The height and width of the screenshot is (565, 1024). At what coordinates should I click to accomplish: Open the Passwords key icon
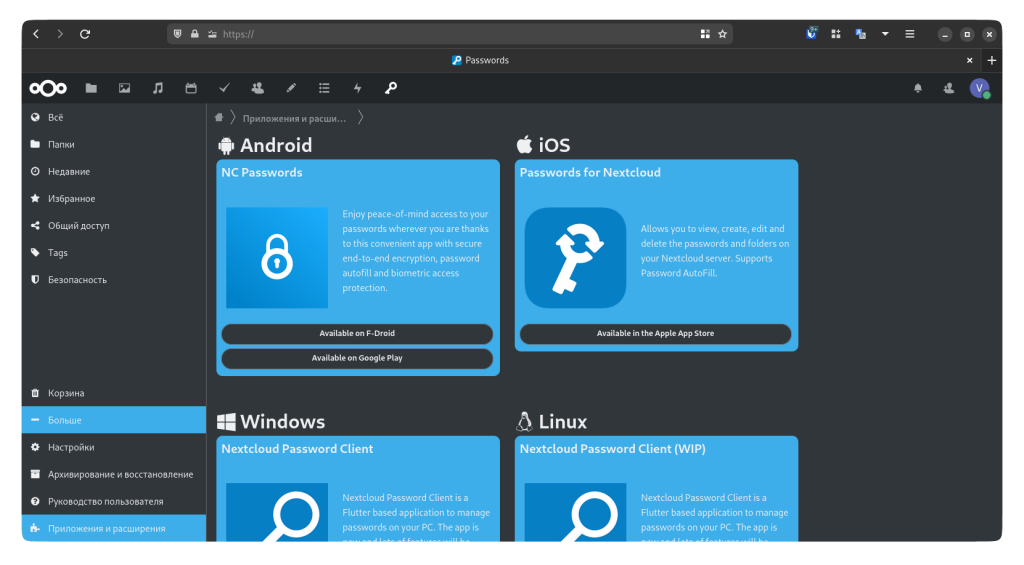[x=391, y=88]
